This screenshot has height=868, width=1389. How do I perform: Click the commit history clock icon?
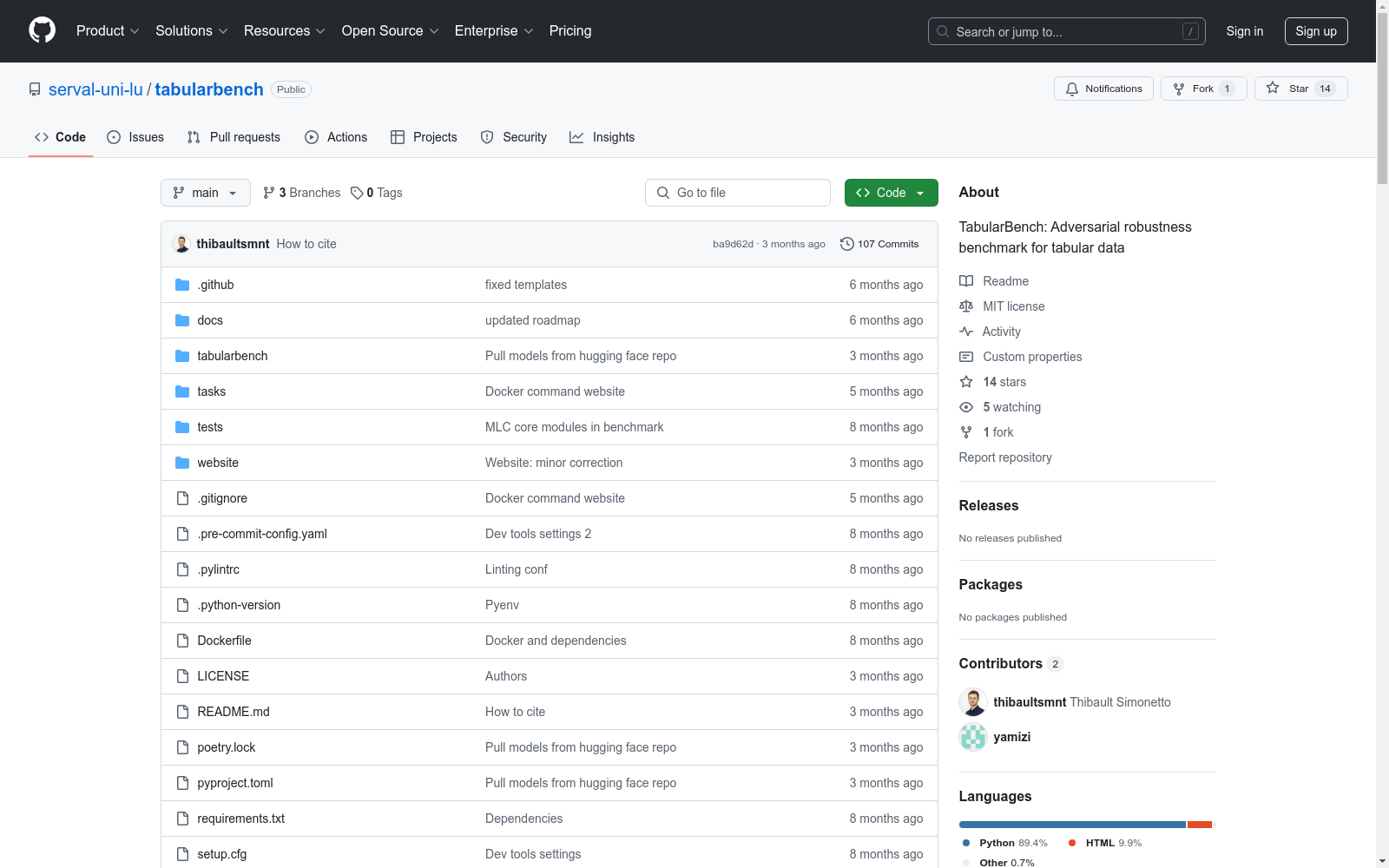[x=846, y=244]
